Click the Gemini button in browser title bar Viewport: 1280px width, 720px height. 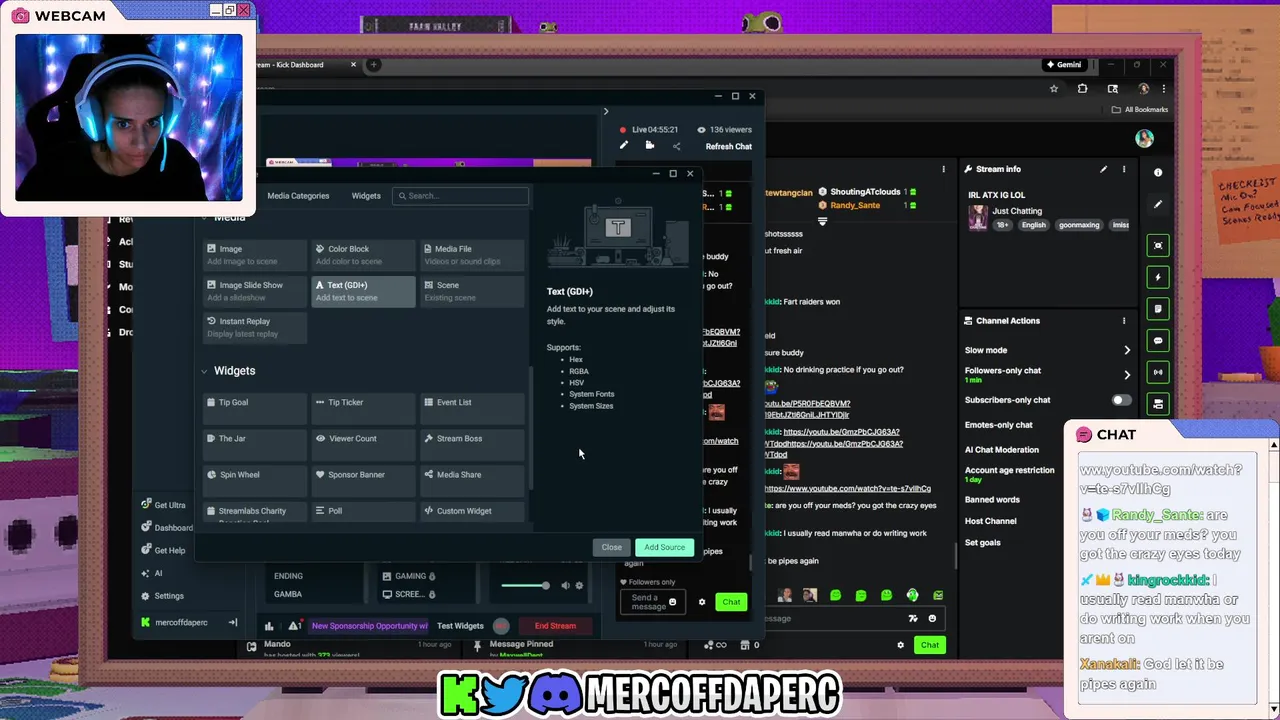tap(1063, 65)
